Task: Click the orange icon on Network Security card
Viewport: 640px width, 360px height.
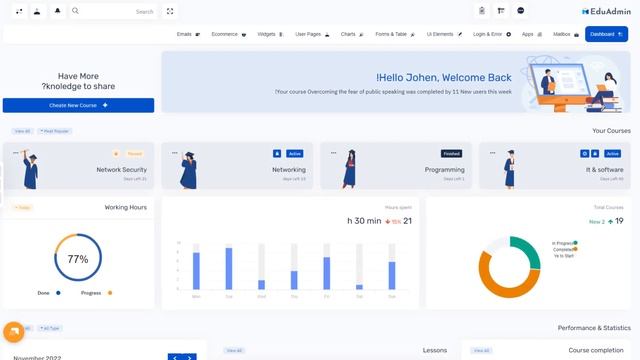Action: click(x=116, y=154)
